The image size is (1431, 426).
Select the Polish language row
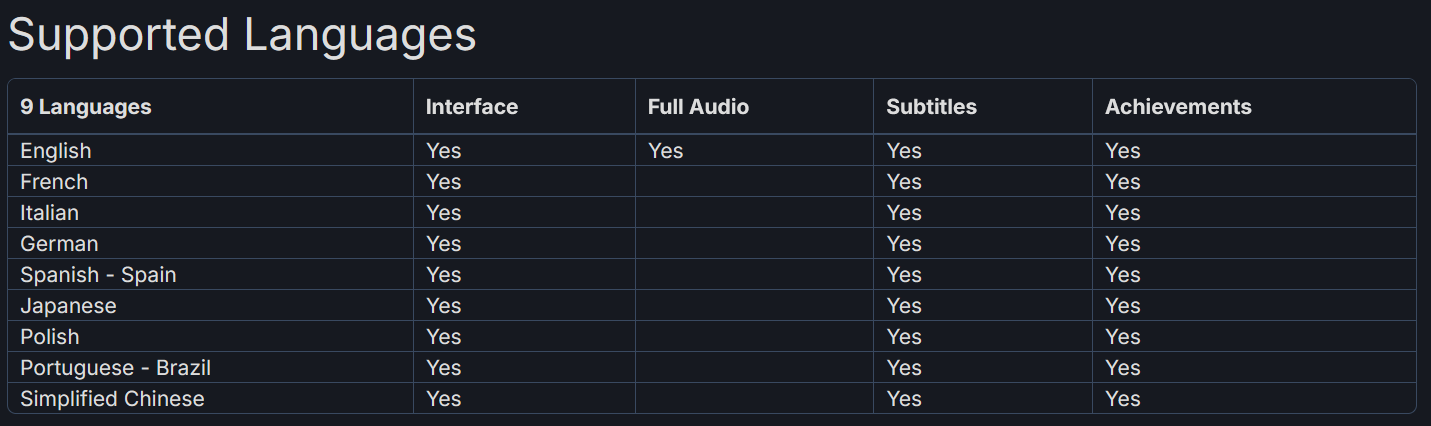pyautogui.click(x=712, y=337)
